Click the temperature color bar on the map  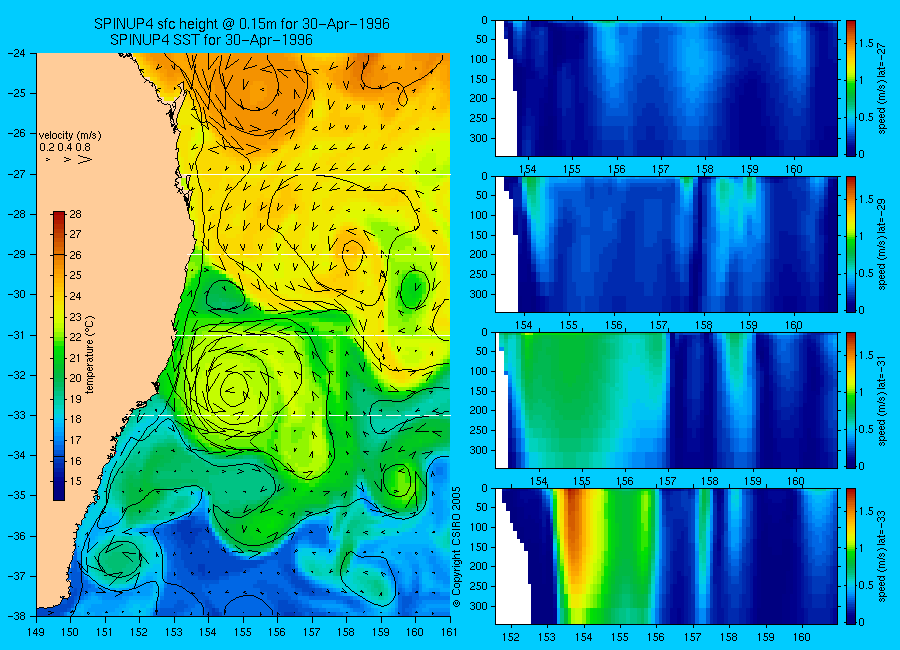point(59,356)
